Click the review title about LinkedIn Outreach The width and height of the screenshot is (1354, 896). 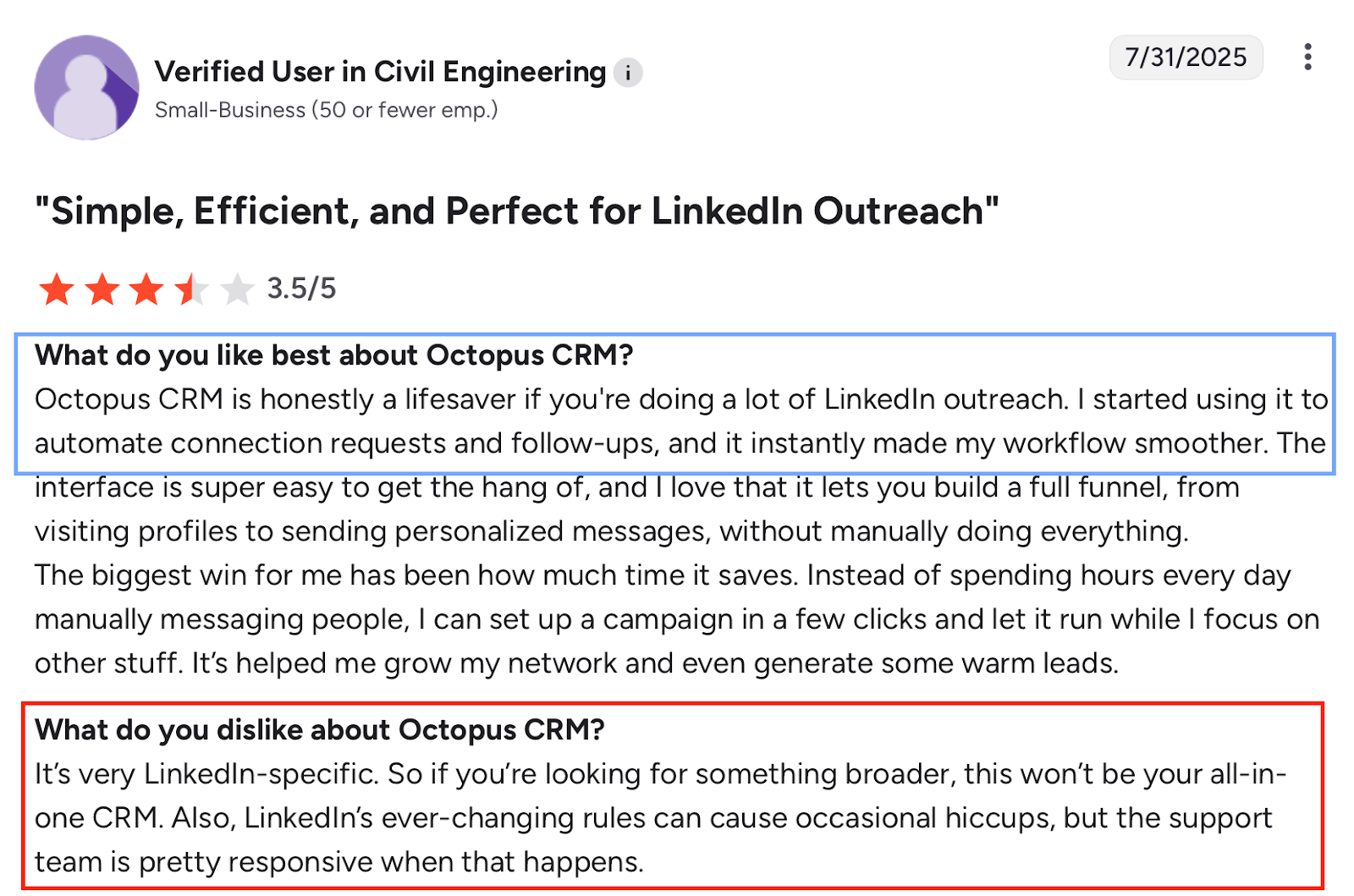(x=517, y=211)
